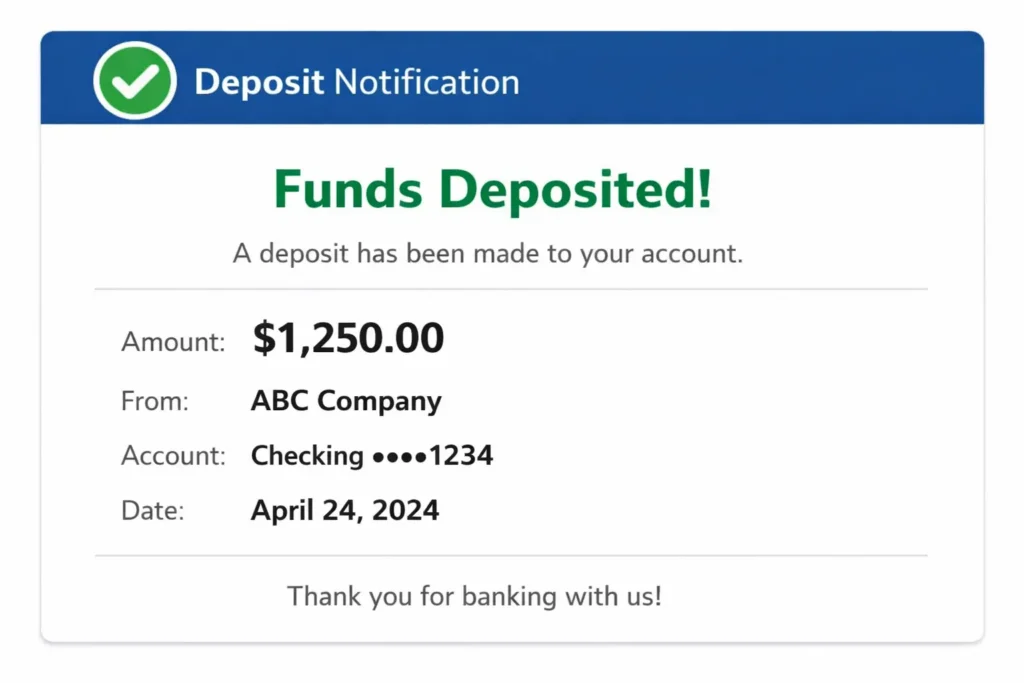Click the April 24, 2024 date value
Image resolution: width=1024 pixels, height=683 pixels.
345,510
